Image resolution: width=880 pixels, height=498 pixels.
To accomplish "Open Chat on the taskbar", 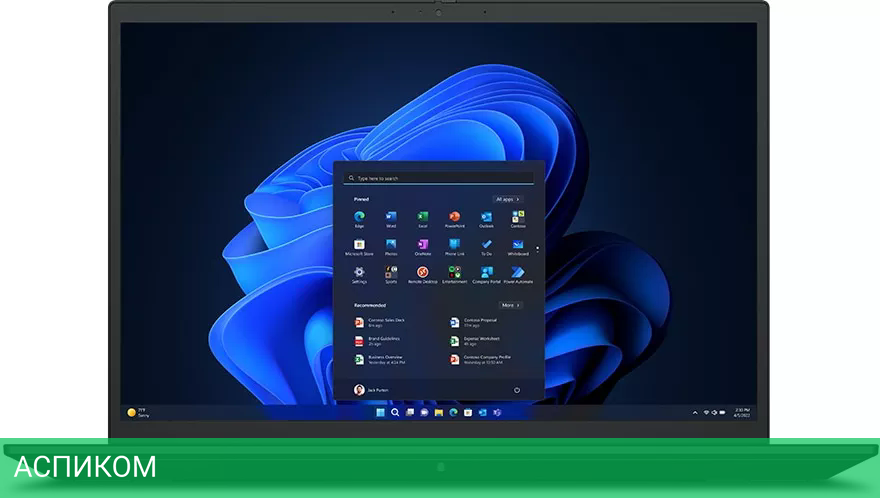I will pos(424,412).
